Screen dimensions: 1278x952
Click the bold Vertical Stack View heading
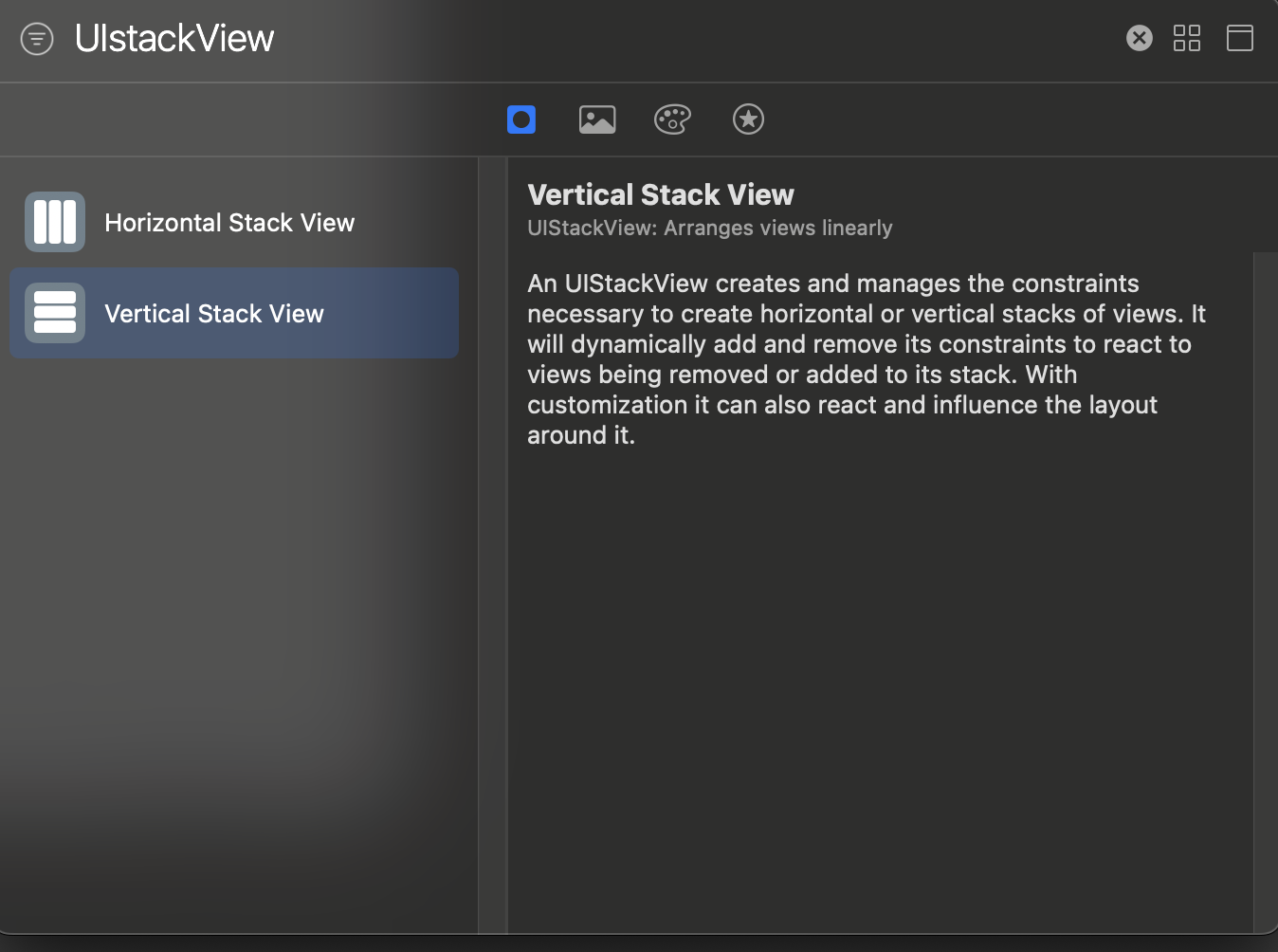(x=661, y=195)
